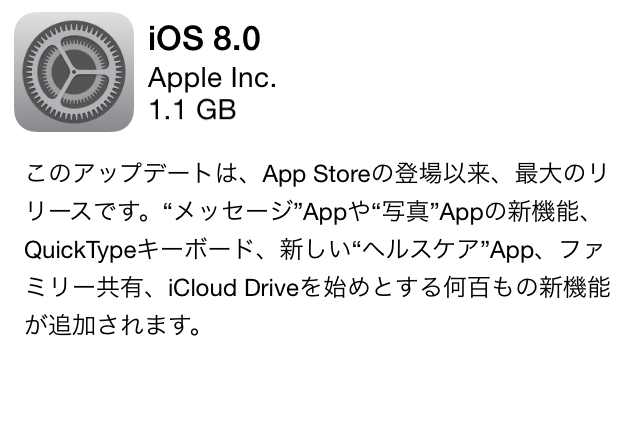Click the opening phrase このアップデートは
Image resolution: width=640 pixels, height=427 pixels.
[x=132, y=173]
